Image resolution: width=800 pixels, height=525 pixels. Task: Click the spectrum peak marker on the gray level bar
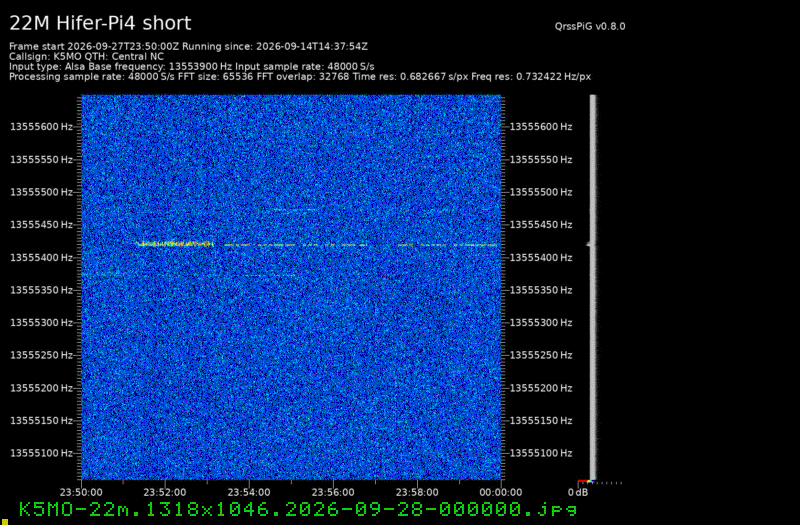tap(589, 244)
